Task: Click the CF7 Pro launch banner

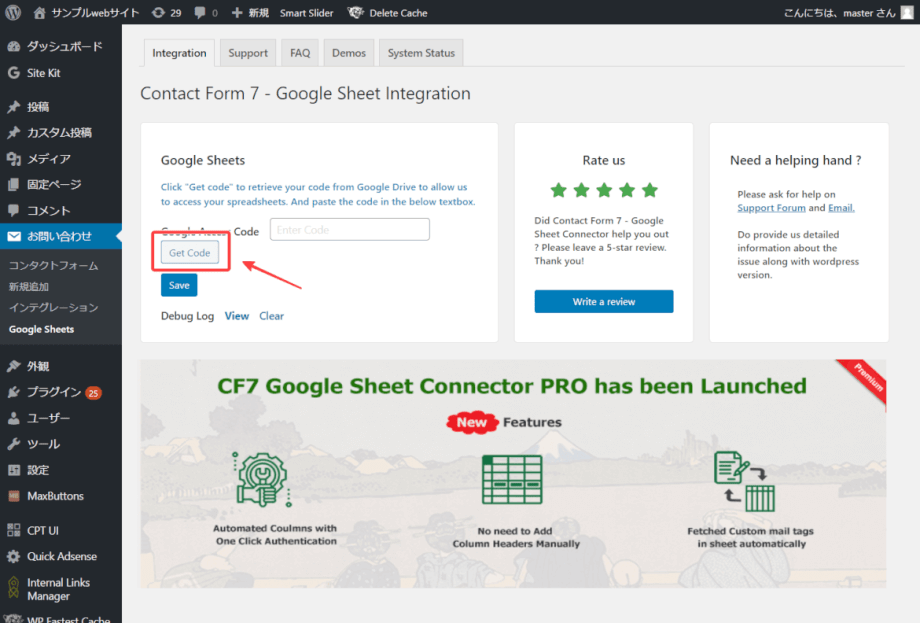Action: (x=513, y=474)
